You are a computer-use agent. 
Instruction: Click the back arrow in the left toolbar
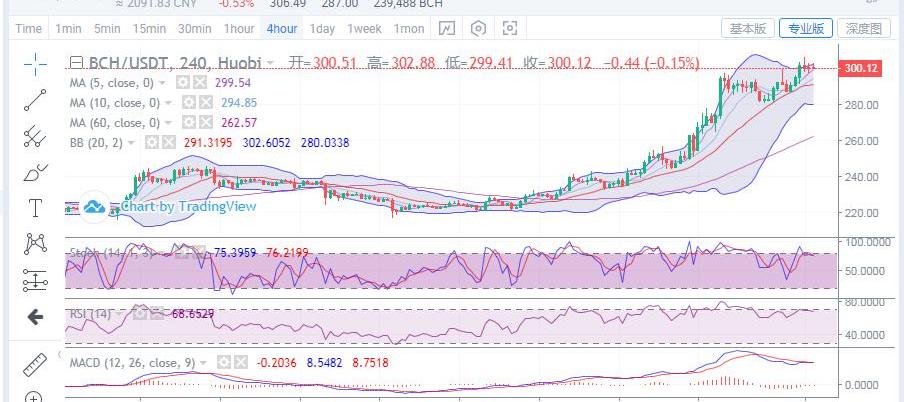(x=35, y=317)
